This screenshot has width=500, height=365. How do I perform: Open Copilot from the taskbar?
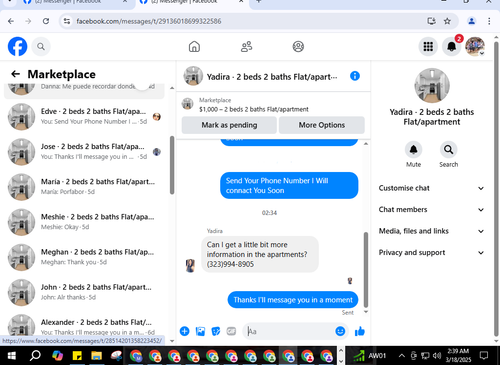point(57,356)
